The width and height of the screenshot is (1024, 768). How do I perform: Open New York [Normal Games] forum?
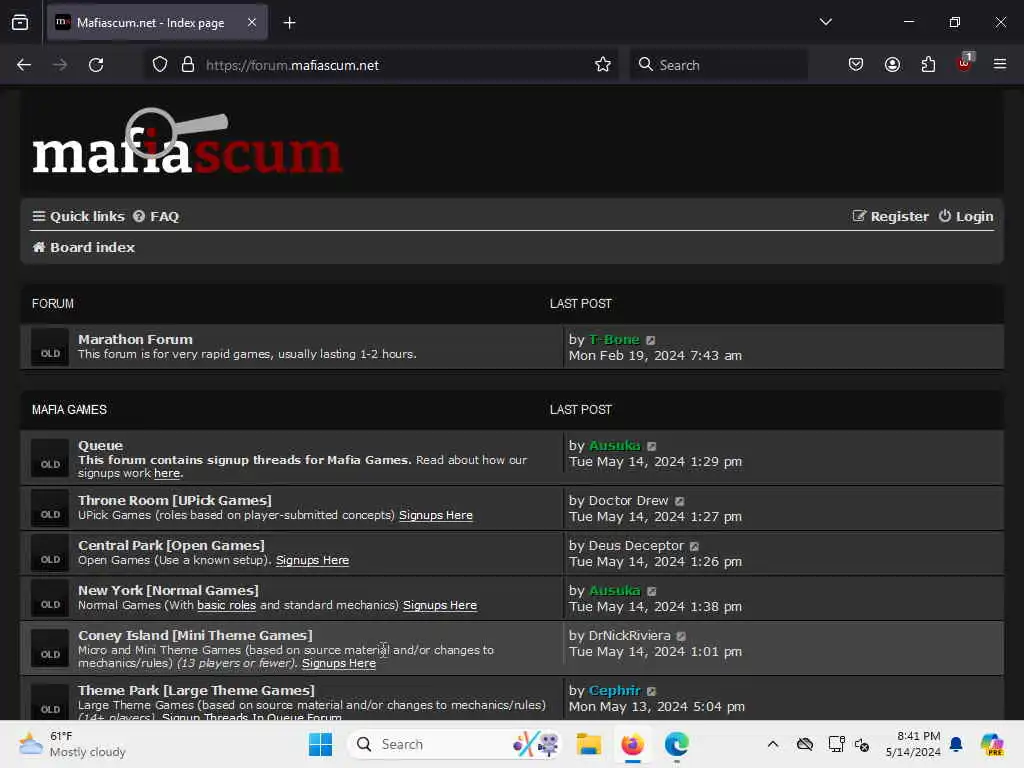168,590
